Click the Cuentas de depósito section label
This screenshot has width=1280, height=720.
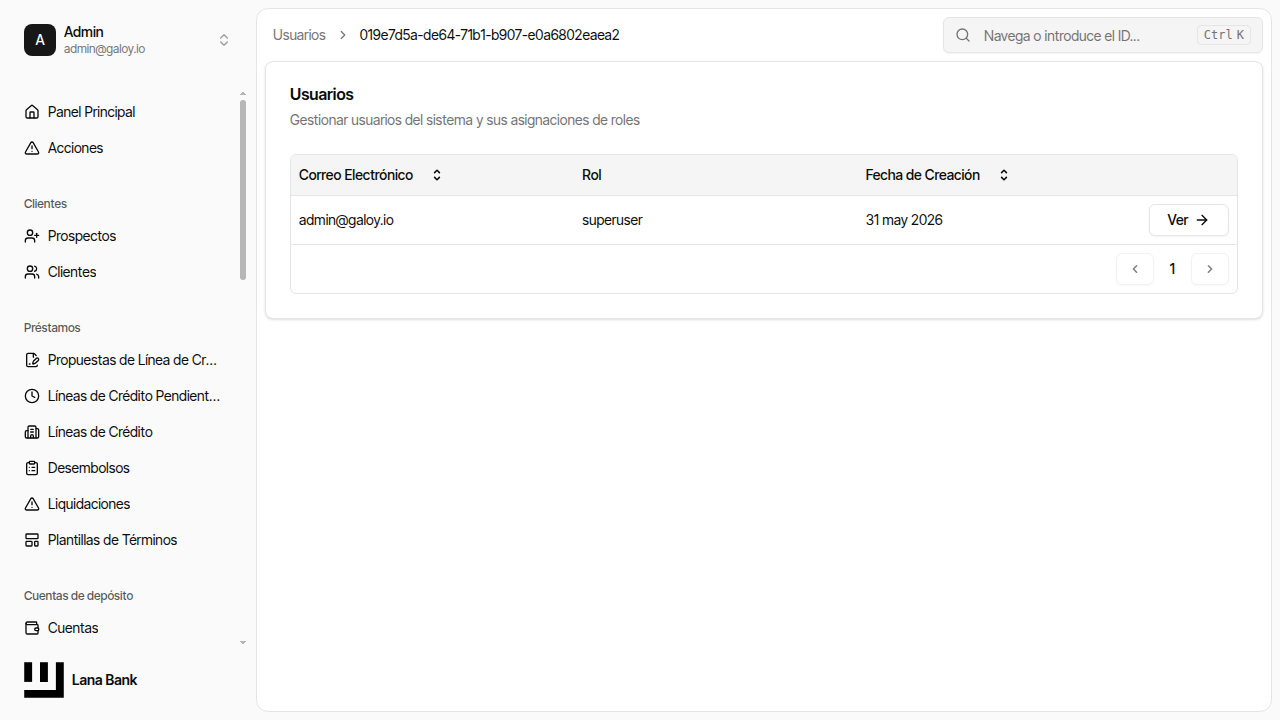[78, 596]
